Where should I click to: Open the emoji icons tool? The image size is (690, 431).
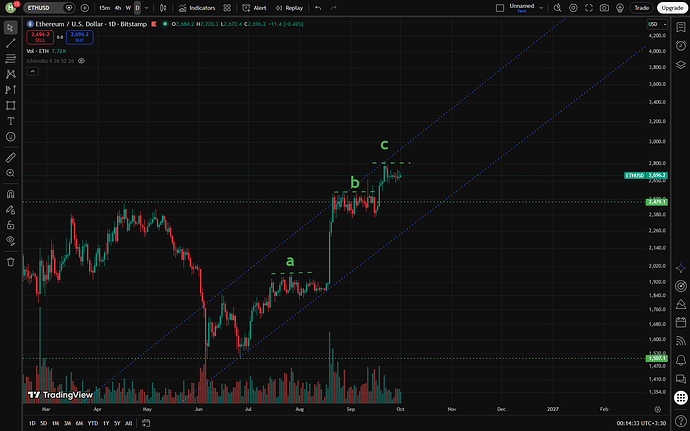(x=11, y=137)
